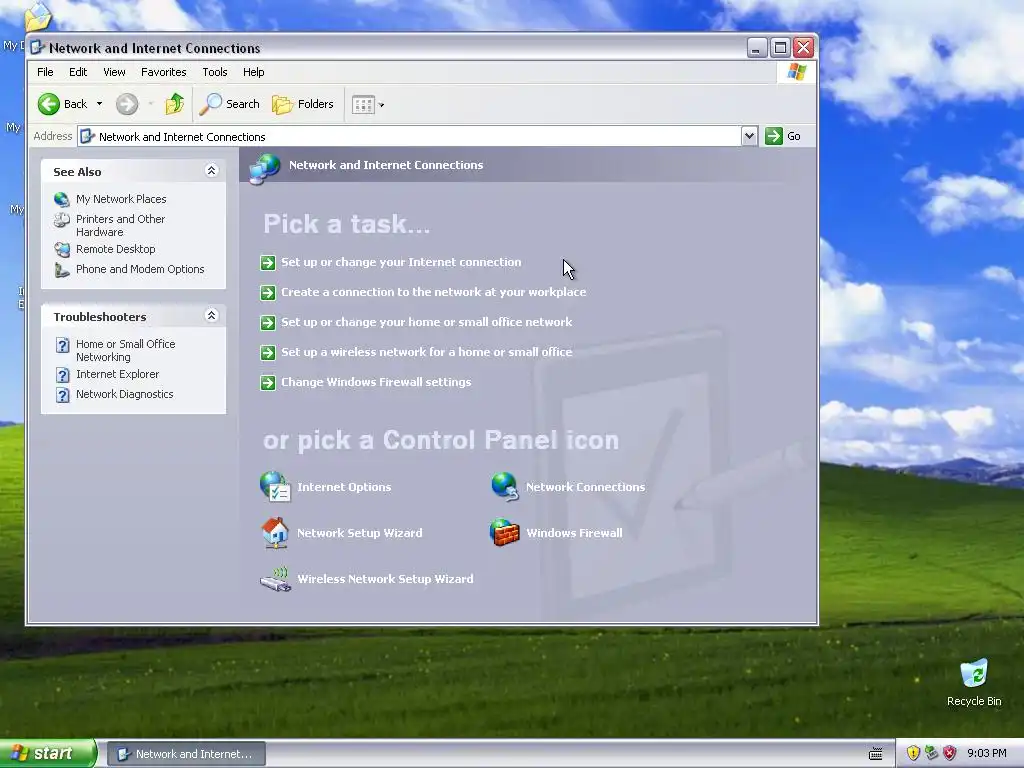Open the Help menu
This screenshot has height=768, width=1024.
(x=253, y=72)
